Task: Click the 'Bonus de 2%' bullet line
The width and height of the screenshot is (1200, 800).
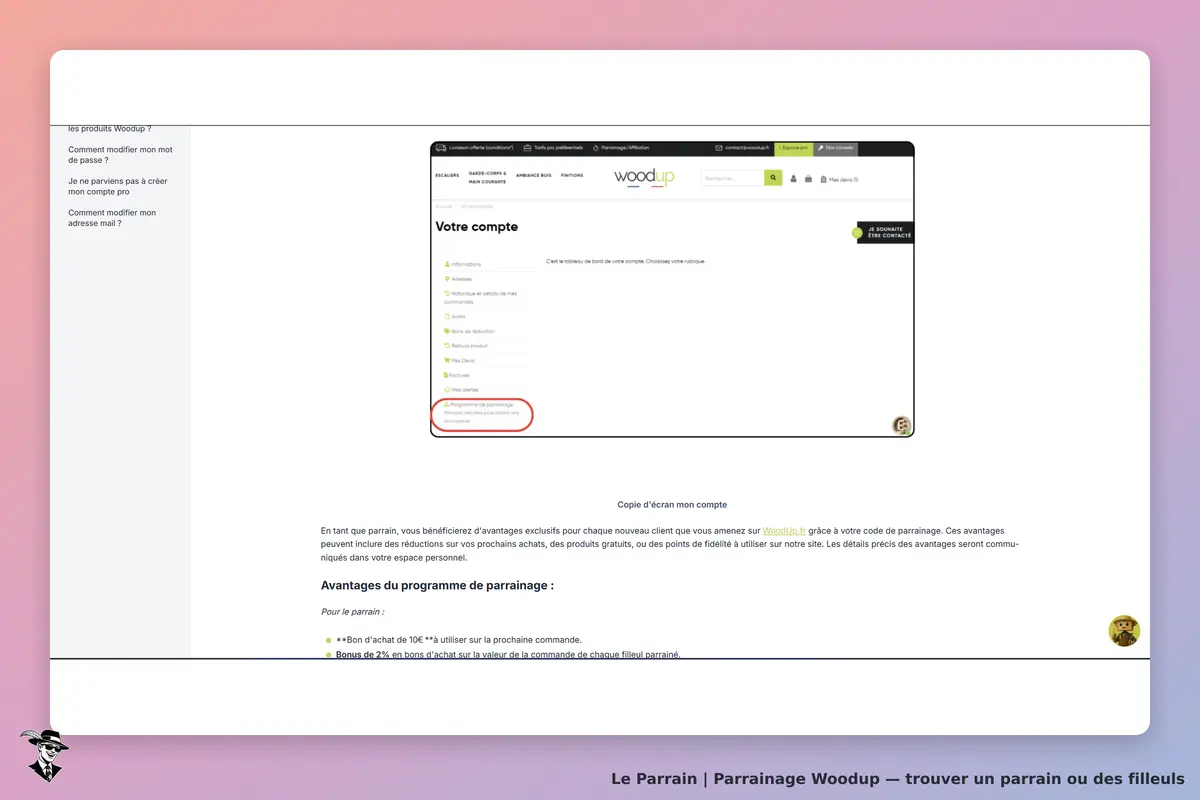Action: click(x=508, y=655)
